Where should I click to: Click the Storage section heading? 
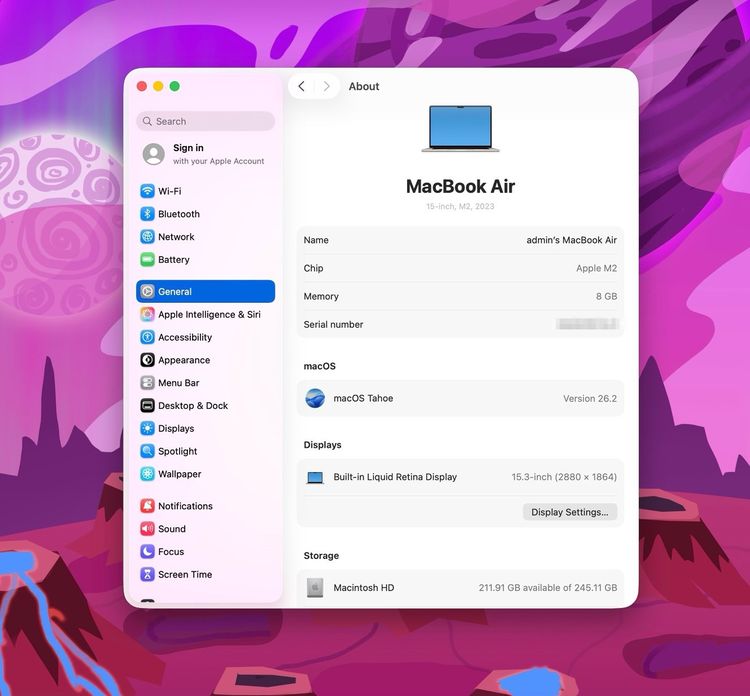[321, 555]
